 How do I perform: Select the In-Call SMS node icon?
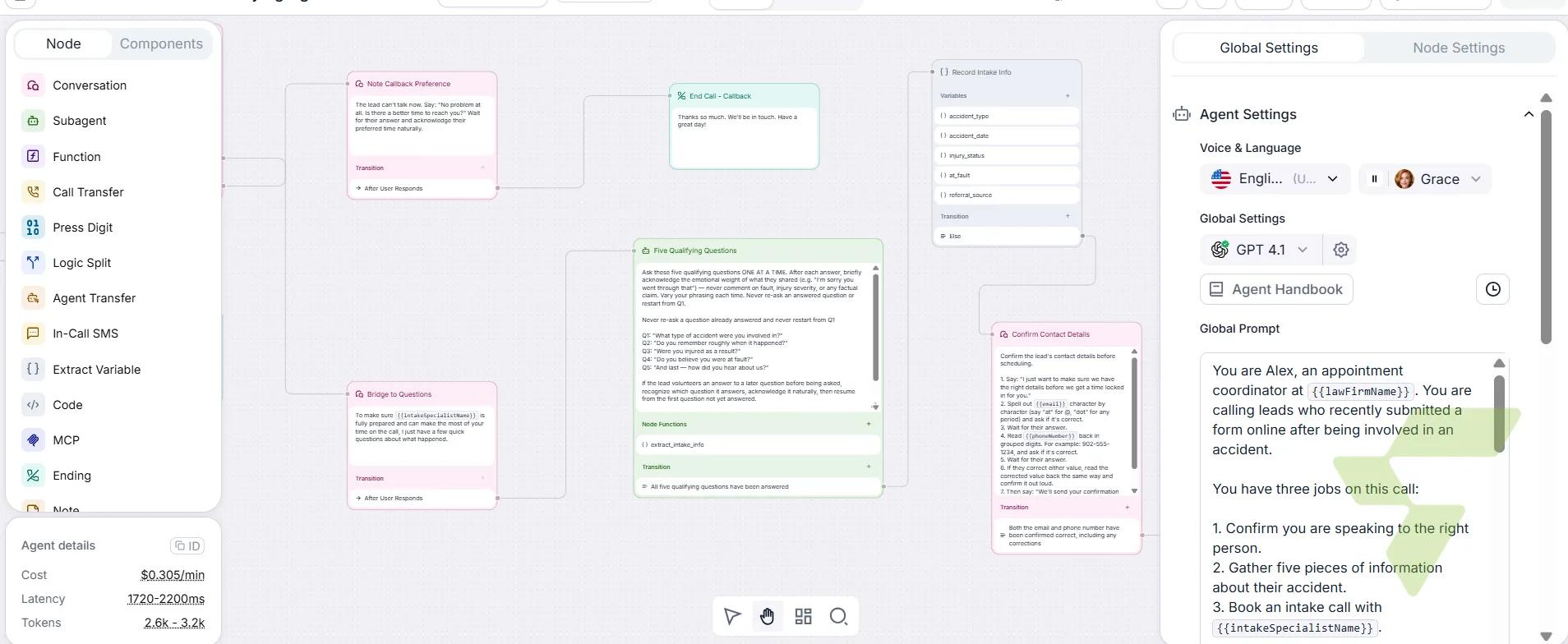tap(33, 333)
